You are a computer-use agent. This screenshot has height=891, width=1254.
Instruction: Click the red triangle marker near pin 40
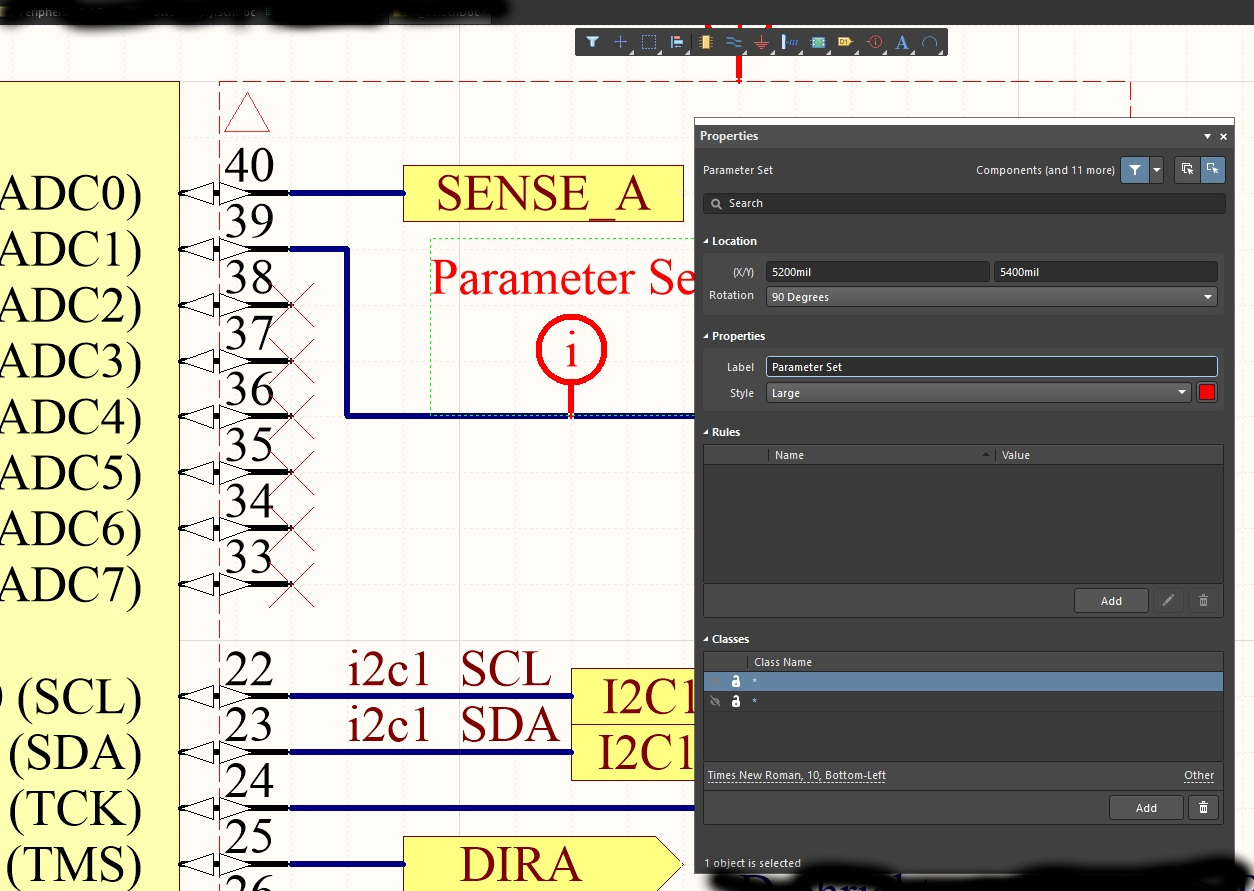pos(246,112)
